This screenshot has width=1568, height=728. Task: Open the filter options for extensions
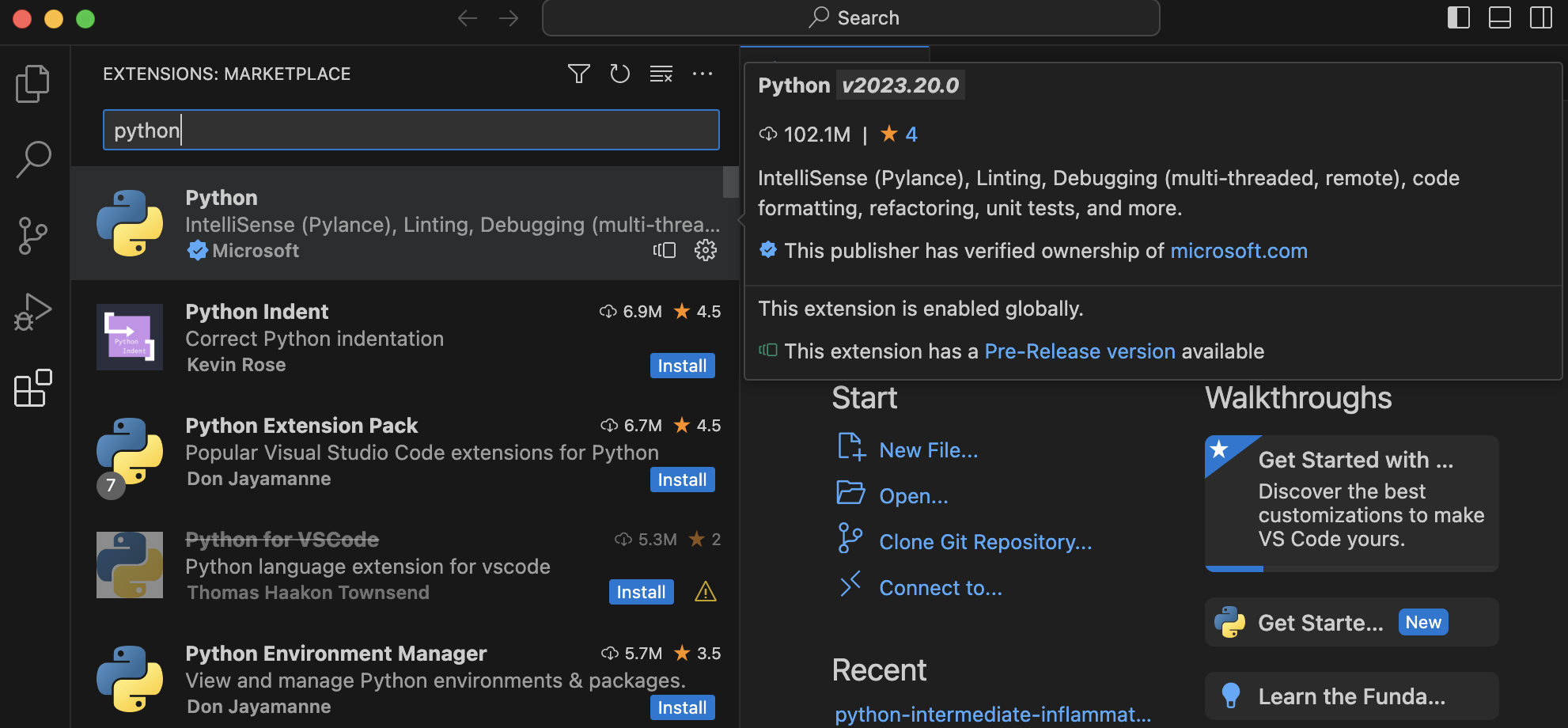point(578,74)
